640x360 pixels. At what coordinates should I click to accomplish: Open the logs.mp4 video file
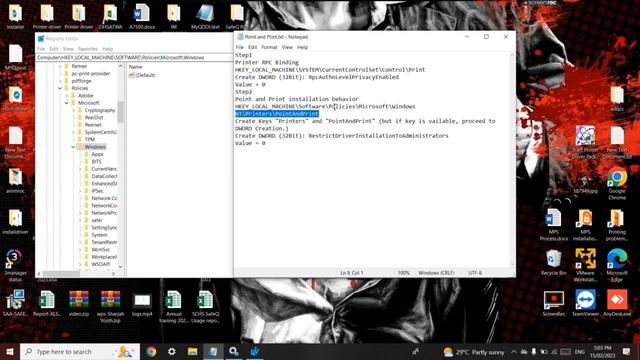pos(142,303)
